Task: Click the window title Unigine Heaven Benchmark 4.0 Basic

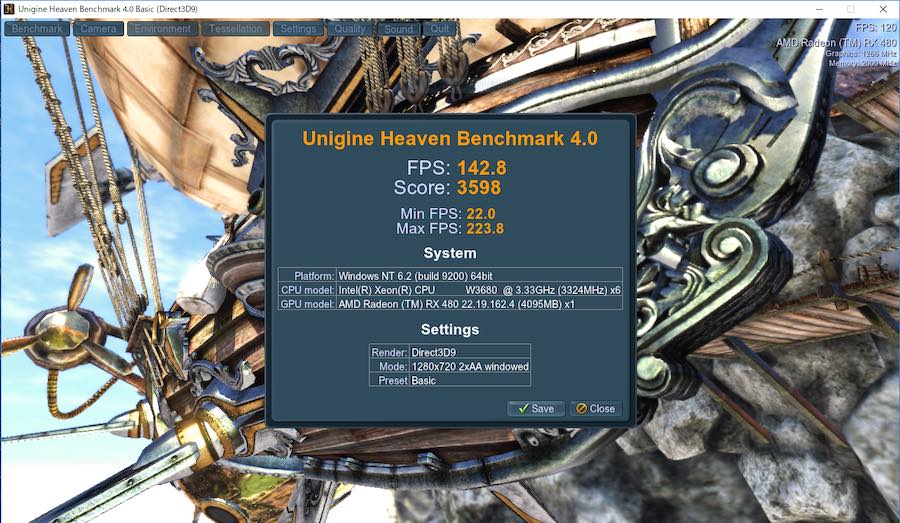Action: 108,9
